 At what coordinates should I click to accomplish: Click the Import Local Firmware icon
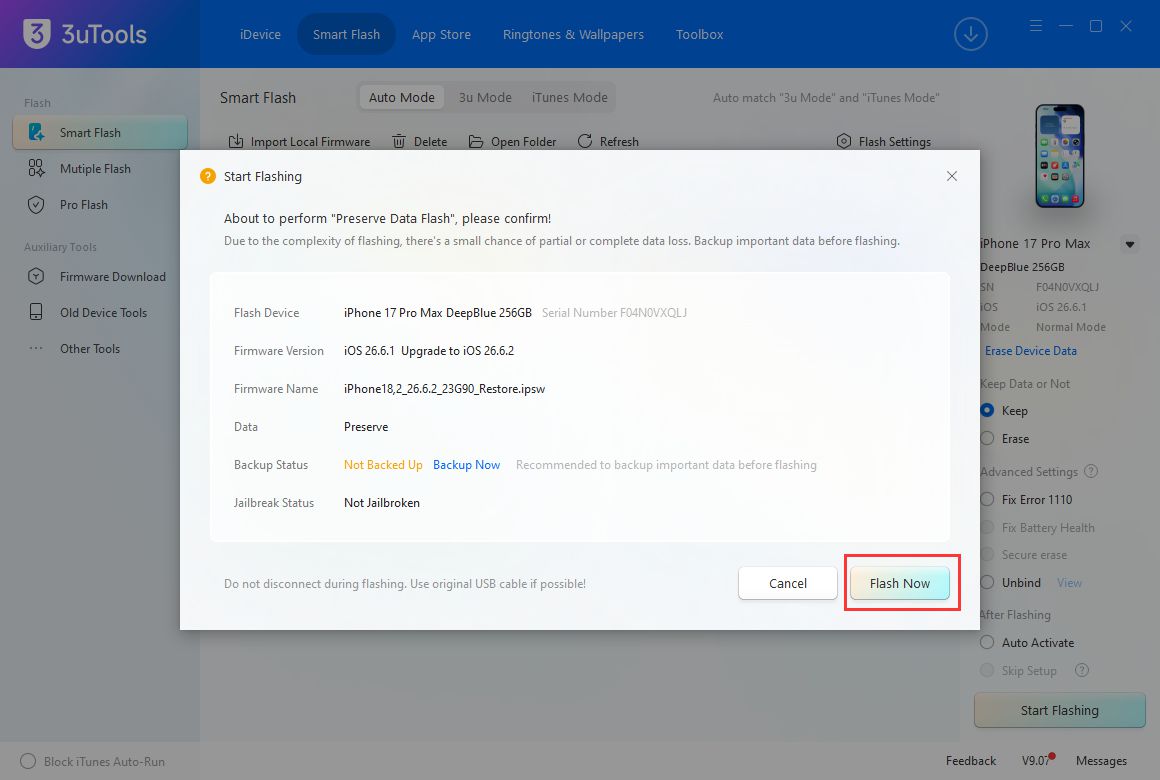(236, 141)
